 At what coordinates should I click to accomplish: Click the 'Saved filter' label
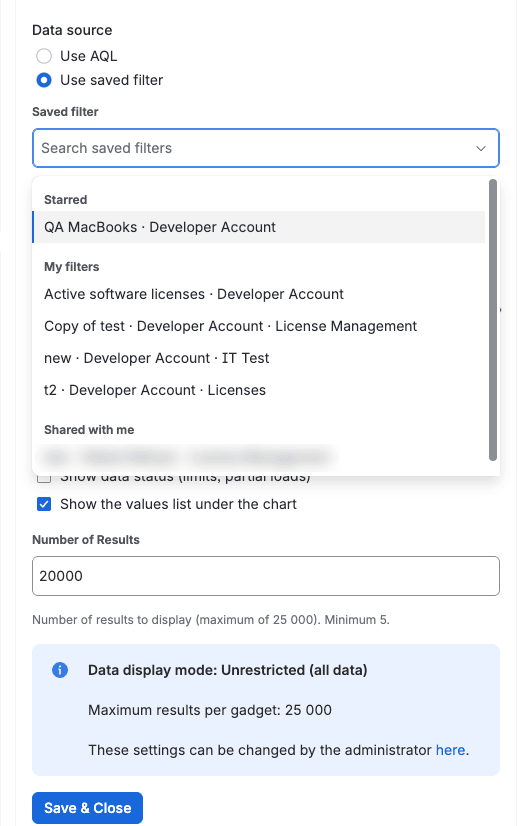pos(65,112)
